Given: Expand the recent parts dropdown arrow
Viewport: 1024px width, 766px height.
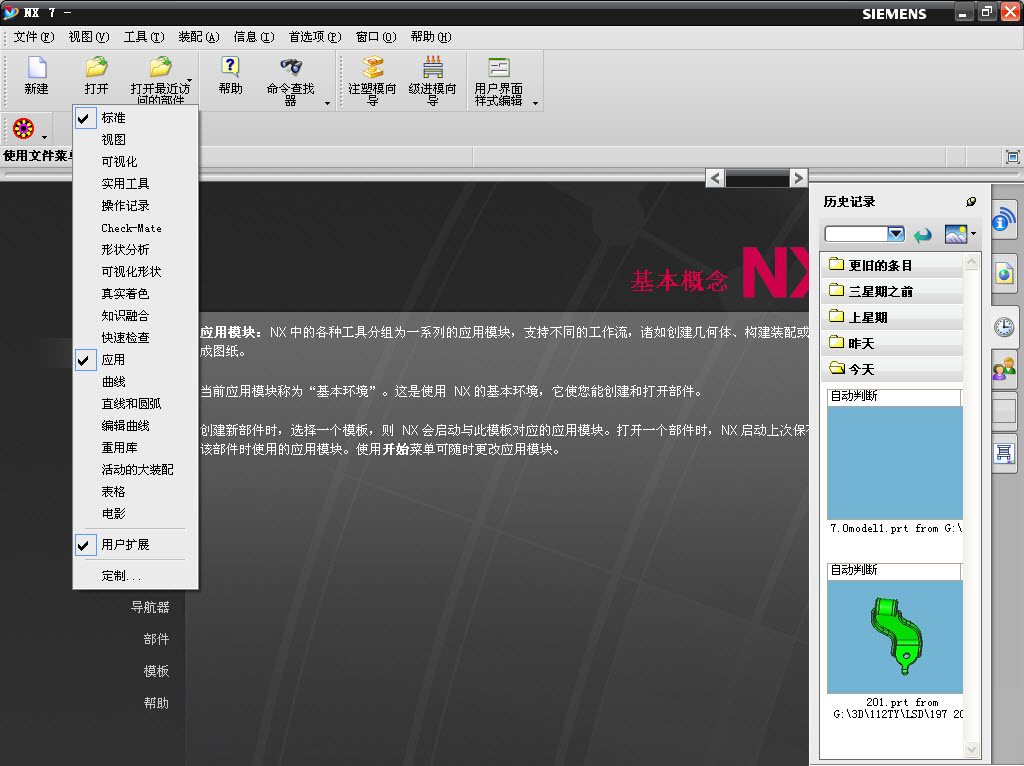Looking at the screenshot, I should coord(189,82).
